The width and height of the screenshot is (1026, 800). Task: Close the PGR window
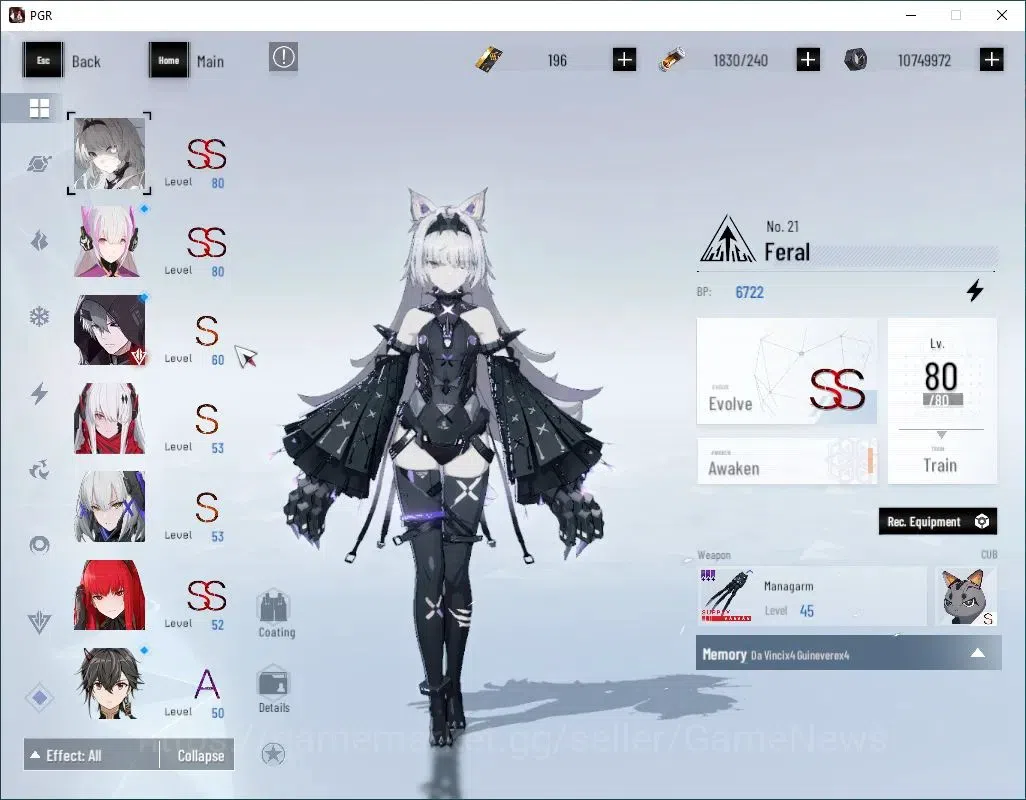point(1002,15)
